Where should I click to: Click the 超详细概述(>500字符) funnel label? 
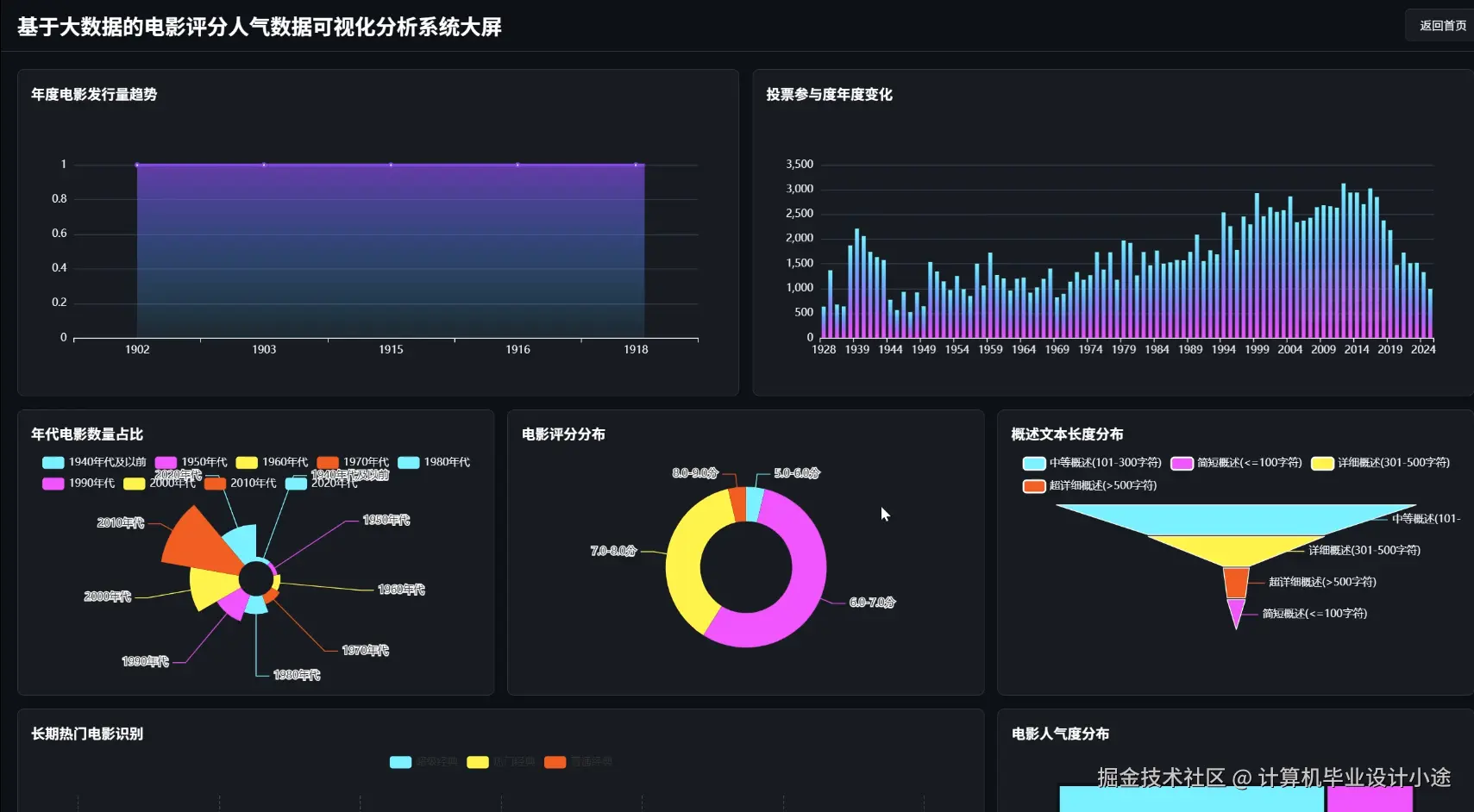click(1322, 582)
